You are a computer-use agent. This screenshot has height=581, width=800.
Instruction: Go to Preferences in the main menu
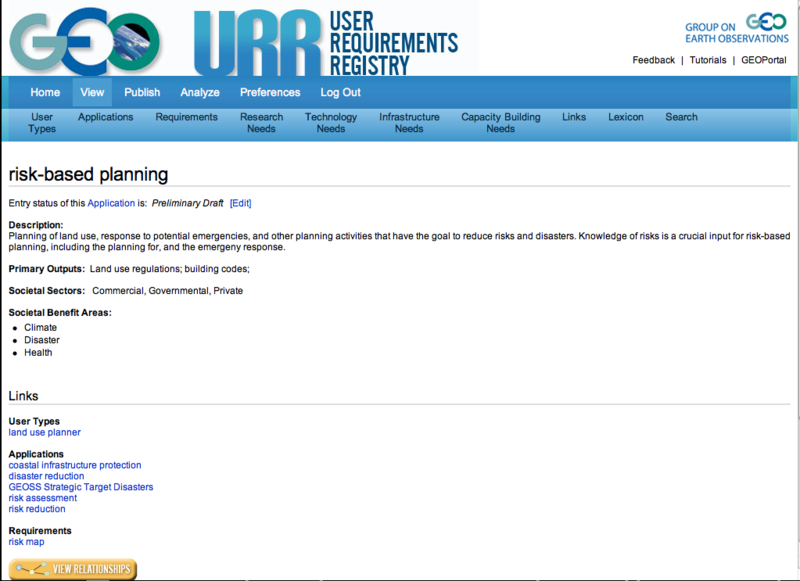point(270,92)
